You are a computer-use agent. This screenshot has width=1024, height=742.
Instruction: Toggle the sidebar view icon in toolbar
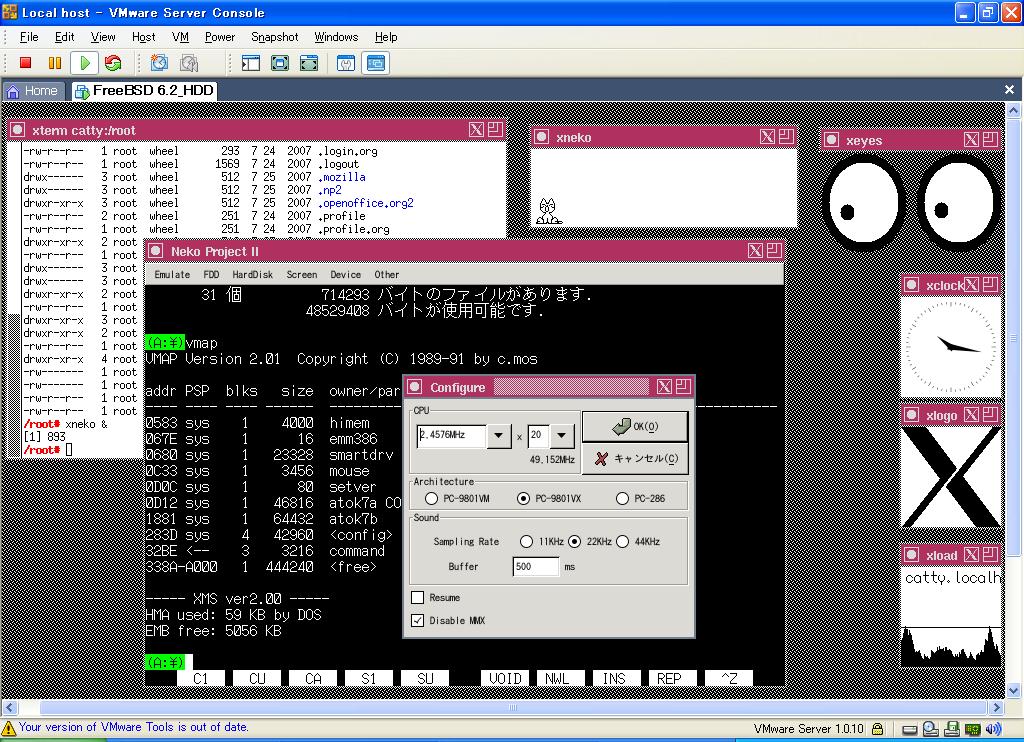tap(251, 63)
